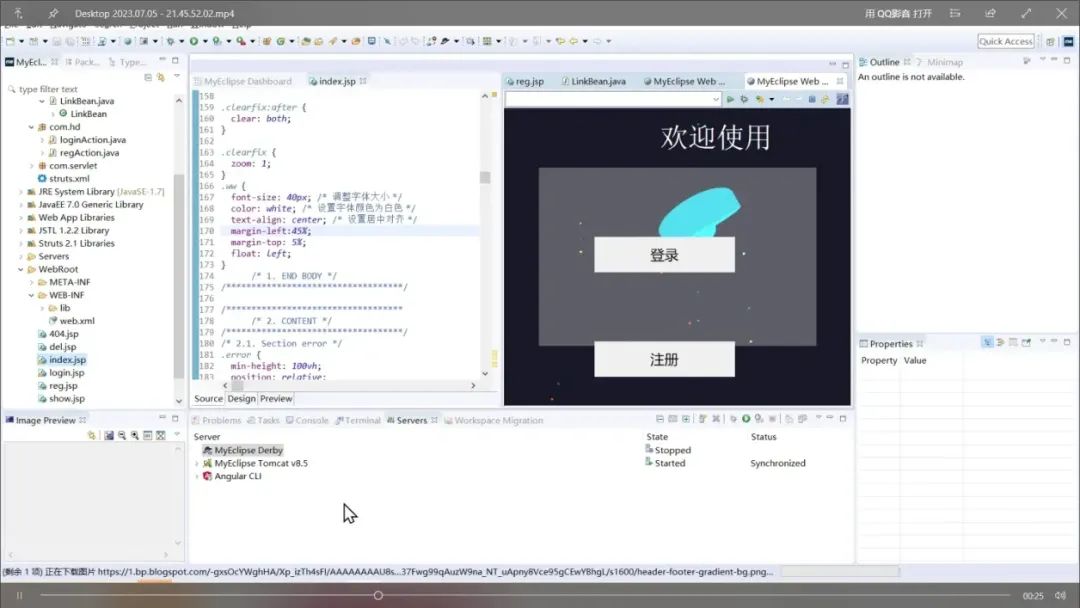
Task: Collapse the WEB-INF folder
Action: [x=31, y=295]
